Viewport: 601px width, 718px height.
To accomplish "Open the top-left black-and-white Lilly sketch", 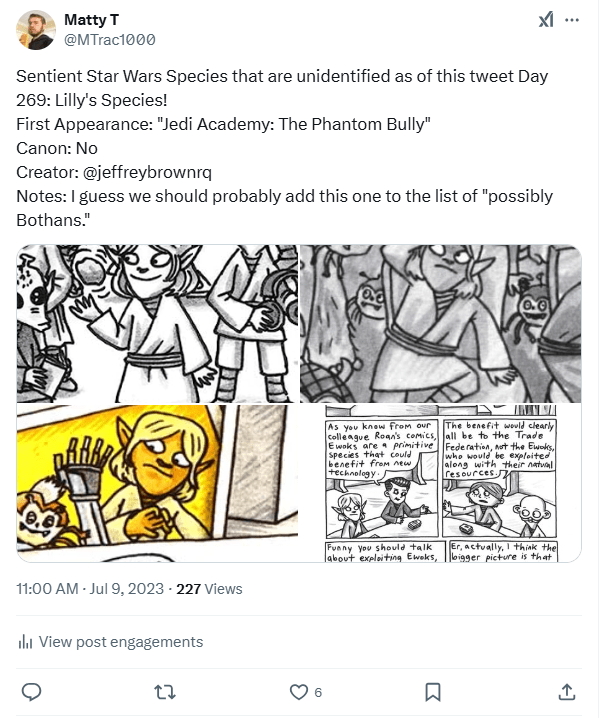I will tap(157, 323).
